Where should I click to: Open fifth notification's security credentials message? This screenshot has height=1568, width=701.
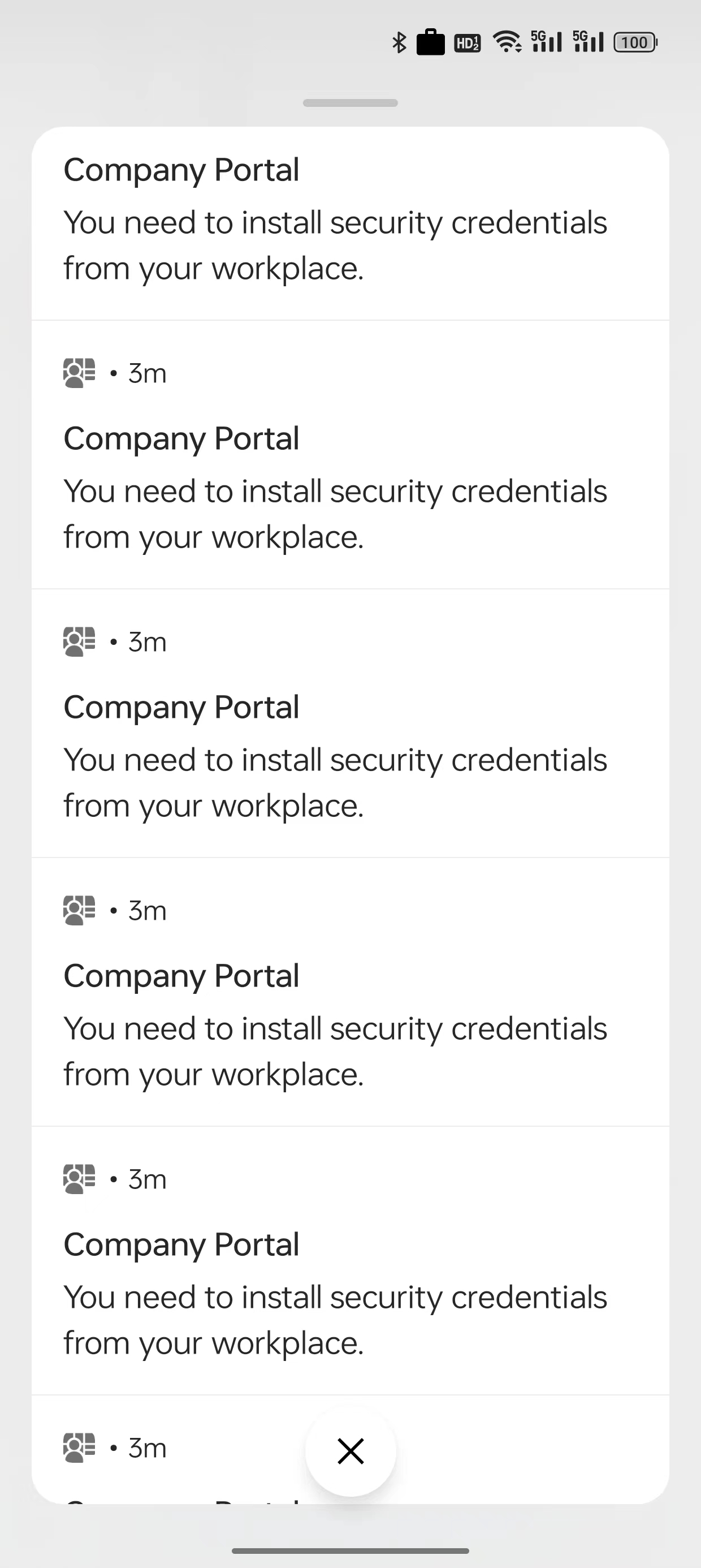pyautogui.click(x=335, y=1320)
